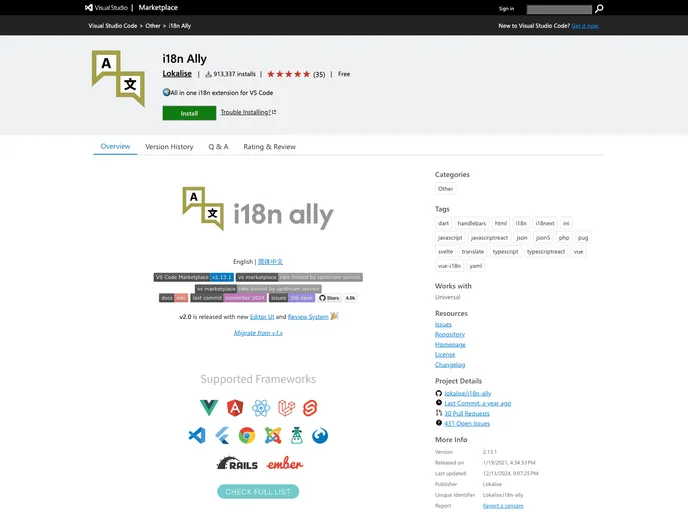Click the last commit november 2024 badge
This screenshot has height=512, width=688.
pyautogui.click(x=229, y=298)
